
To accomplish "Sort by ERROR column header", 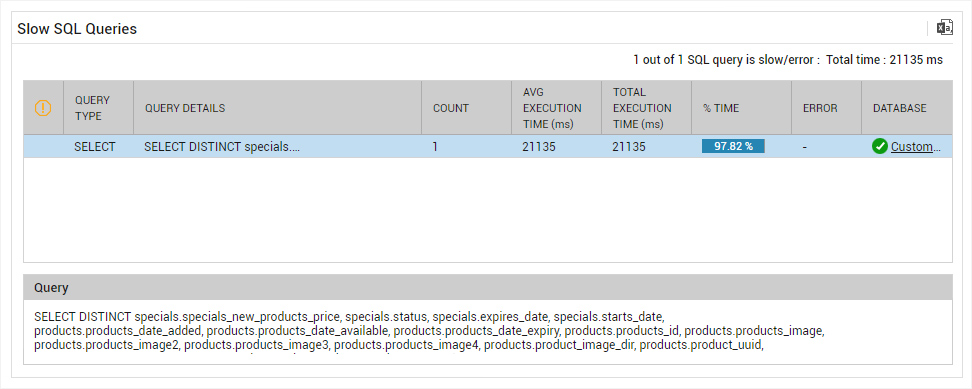I will tap(820, 108).
